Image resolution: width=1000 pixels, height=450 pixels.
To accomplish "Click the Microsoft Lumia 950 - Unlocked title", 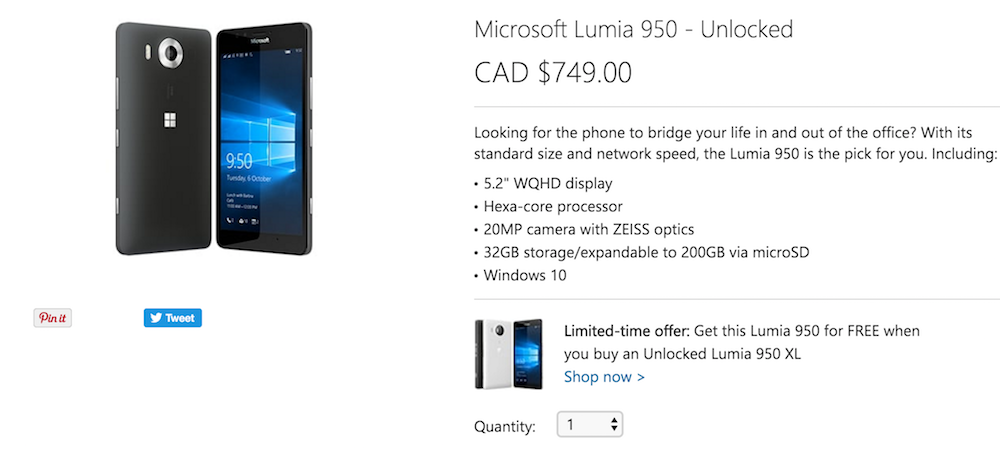I will pos(633,29).
